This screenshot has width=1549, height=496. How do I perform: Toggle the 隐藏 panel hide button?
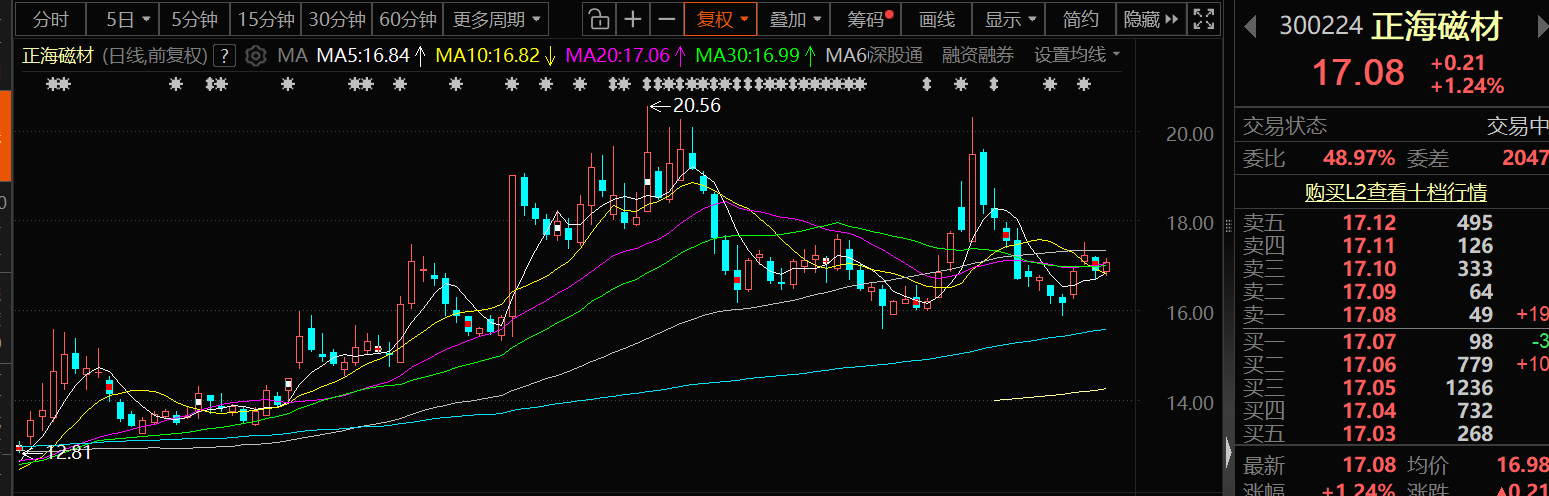point(1151,19)
